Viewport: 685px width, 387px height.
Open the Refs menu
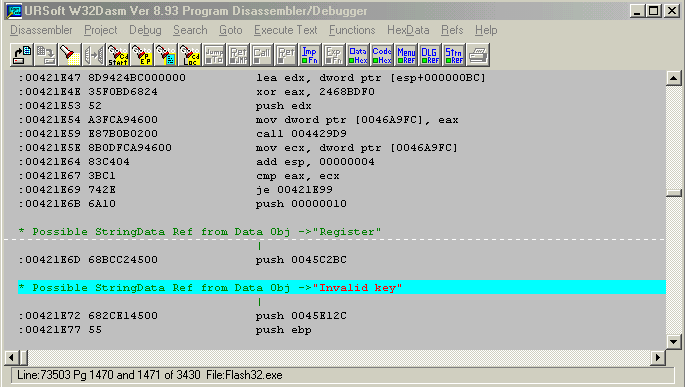[x=452, y=30]
